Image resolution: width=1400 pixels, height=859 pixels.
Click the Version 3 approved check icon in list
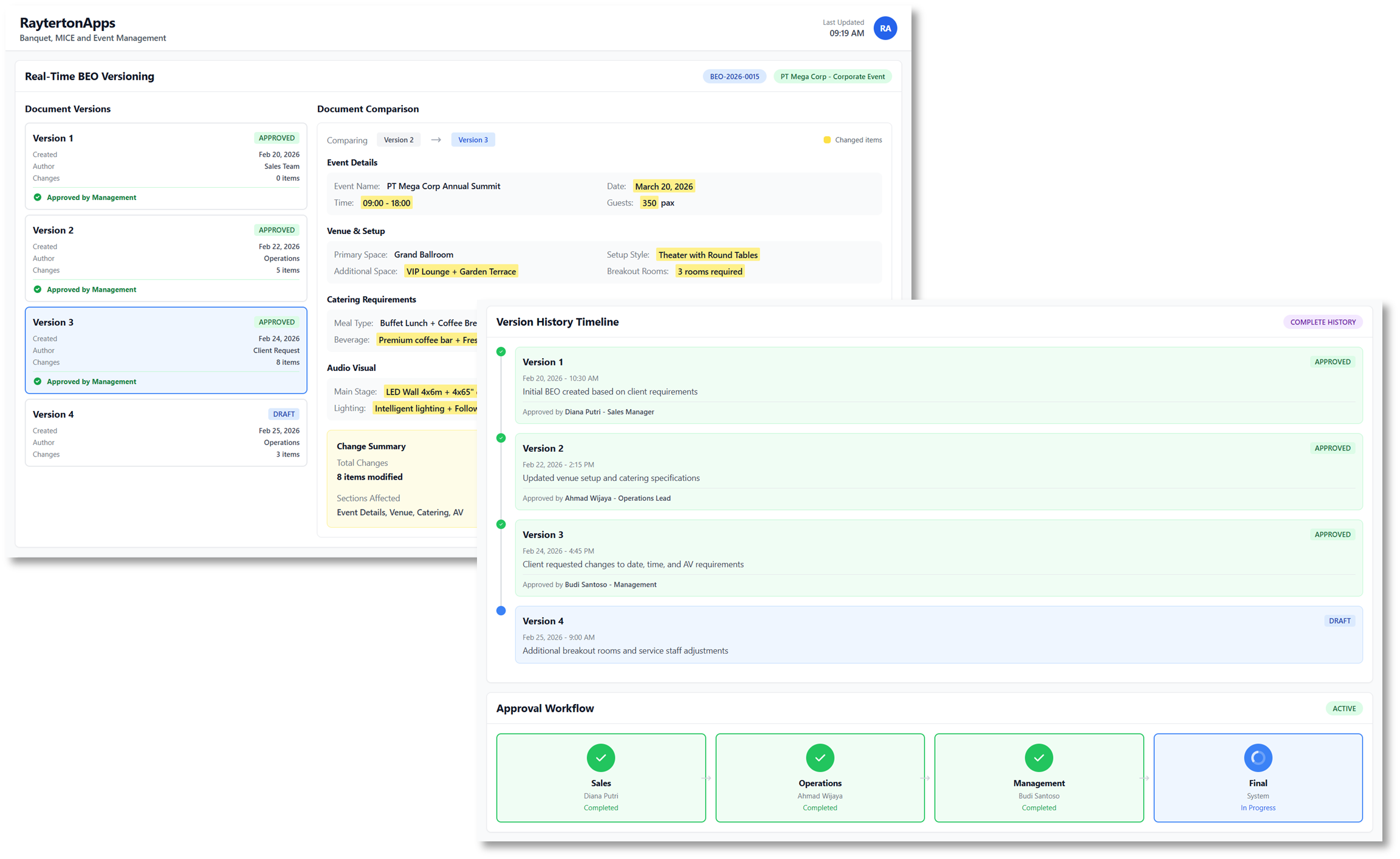tap(38, 381)
